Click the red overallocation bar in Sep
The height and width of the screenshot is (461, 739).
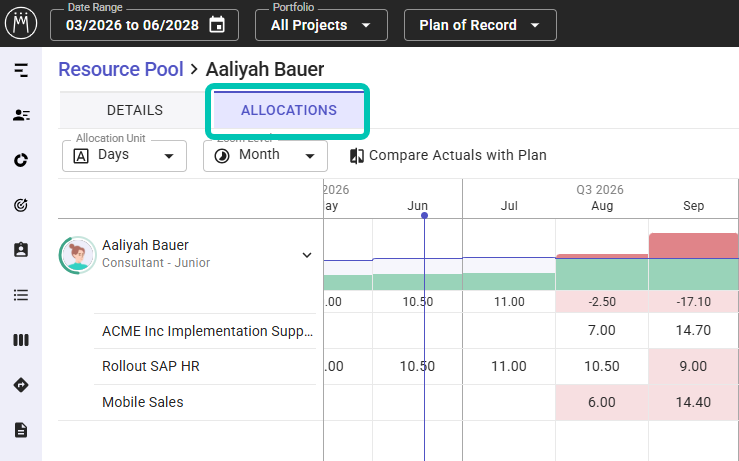tap(694, 246)
